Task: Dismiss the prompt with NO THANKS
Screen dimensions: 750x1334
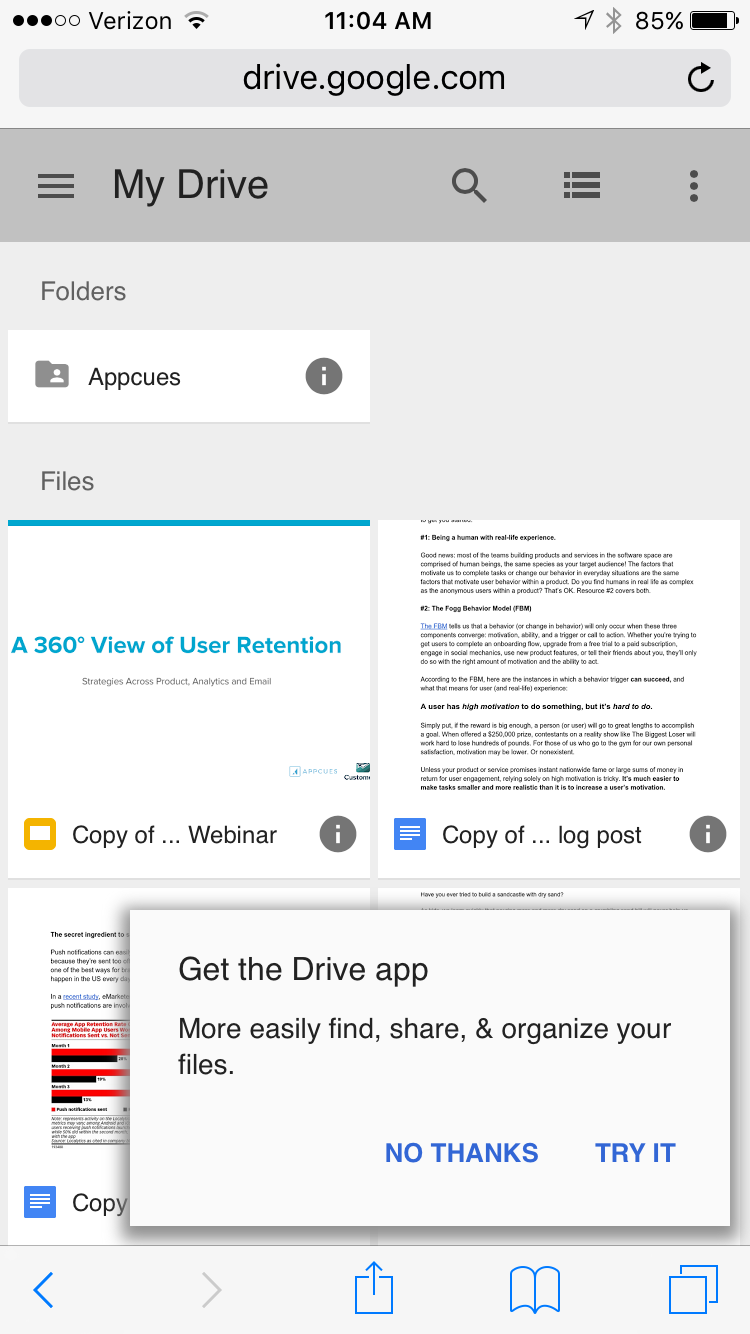Action: click(462, 1153)
